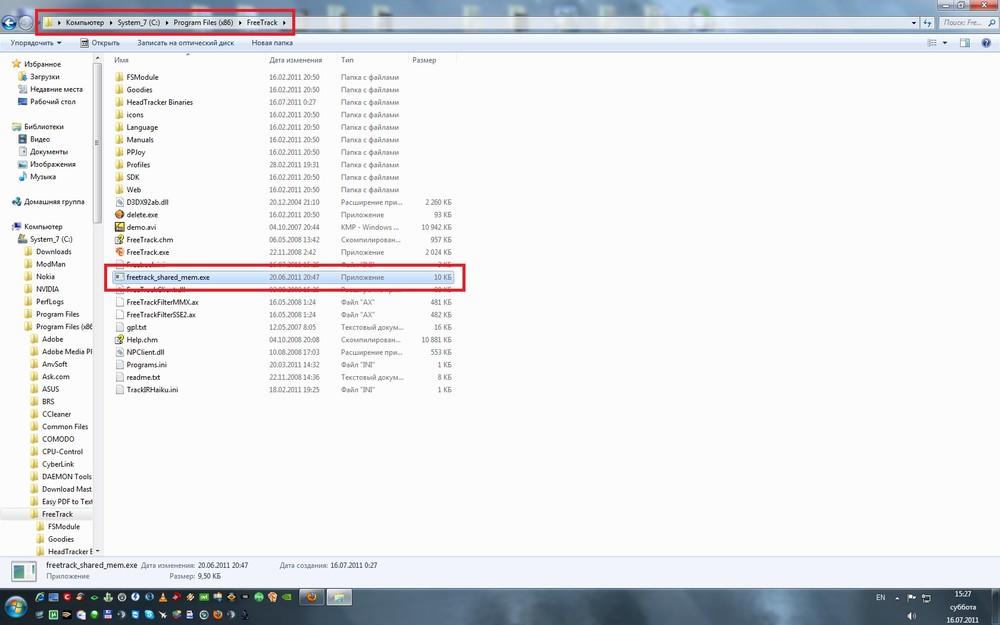
Task: Select the demo.avi video file icon
Action: pyautogui.click(x=119, y=227)
